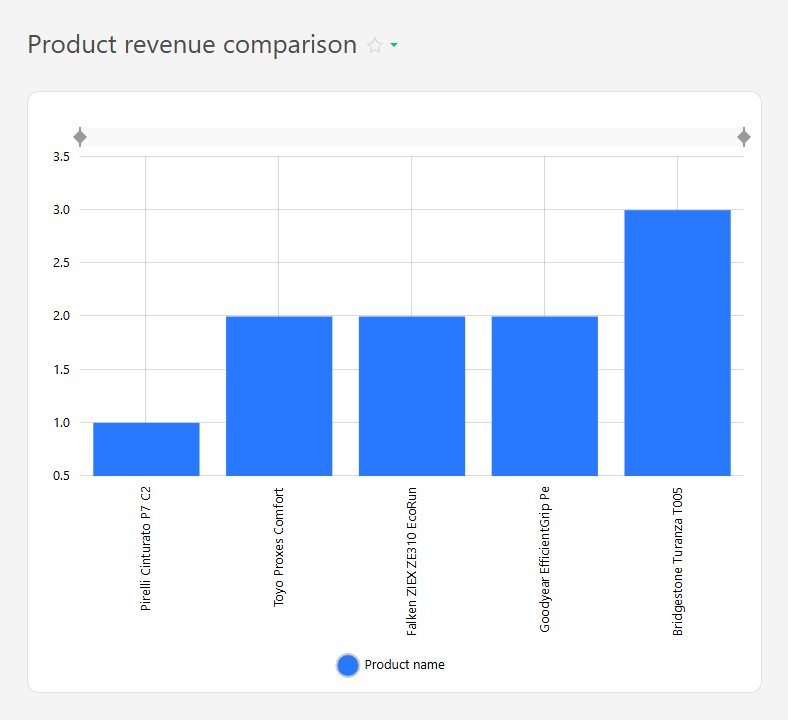Click the Bridgestone Turanza T005 axis label
This screenshot has width=788, height=720.
click(x=677, y=562)
